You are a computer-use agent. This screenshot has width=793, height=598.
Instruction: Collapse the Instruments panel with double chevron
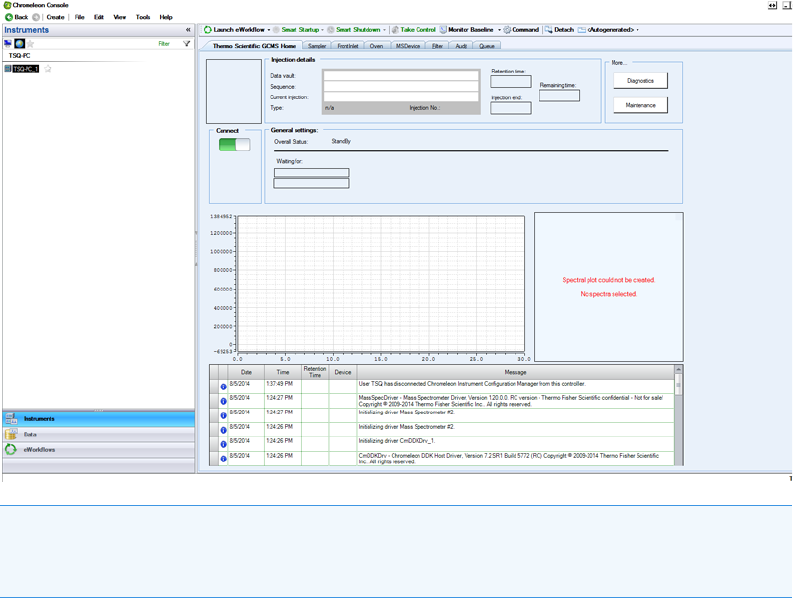(188, 30)
